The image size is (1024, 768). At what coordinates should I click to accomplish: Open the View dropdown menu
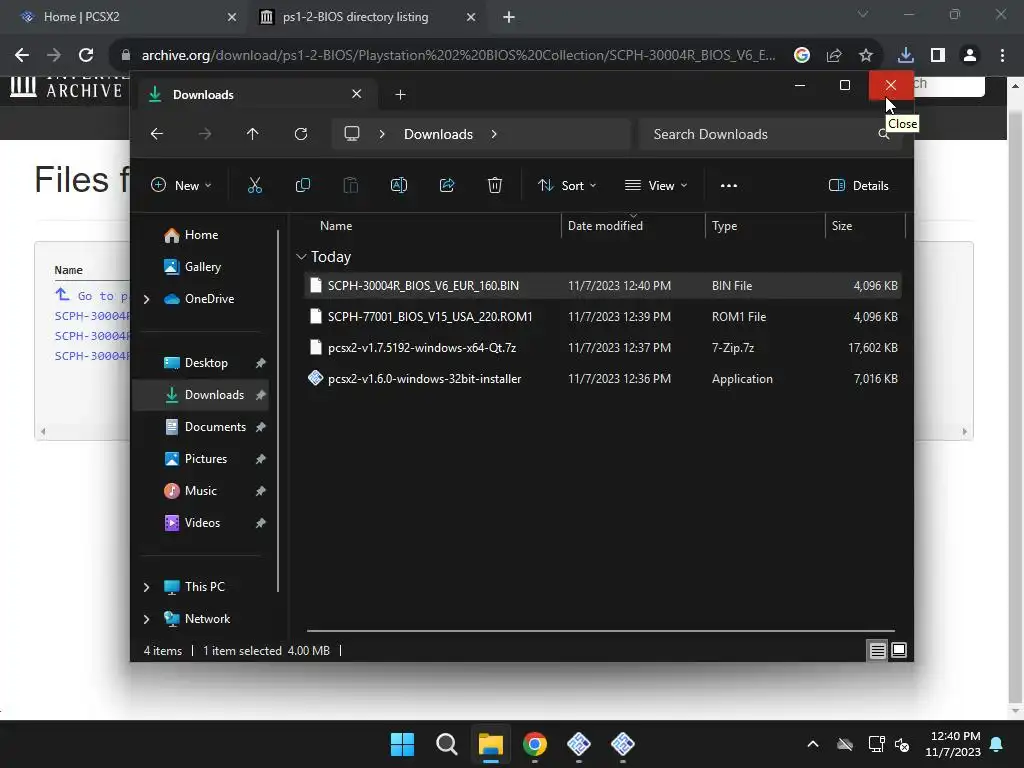[656, 185]
